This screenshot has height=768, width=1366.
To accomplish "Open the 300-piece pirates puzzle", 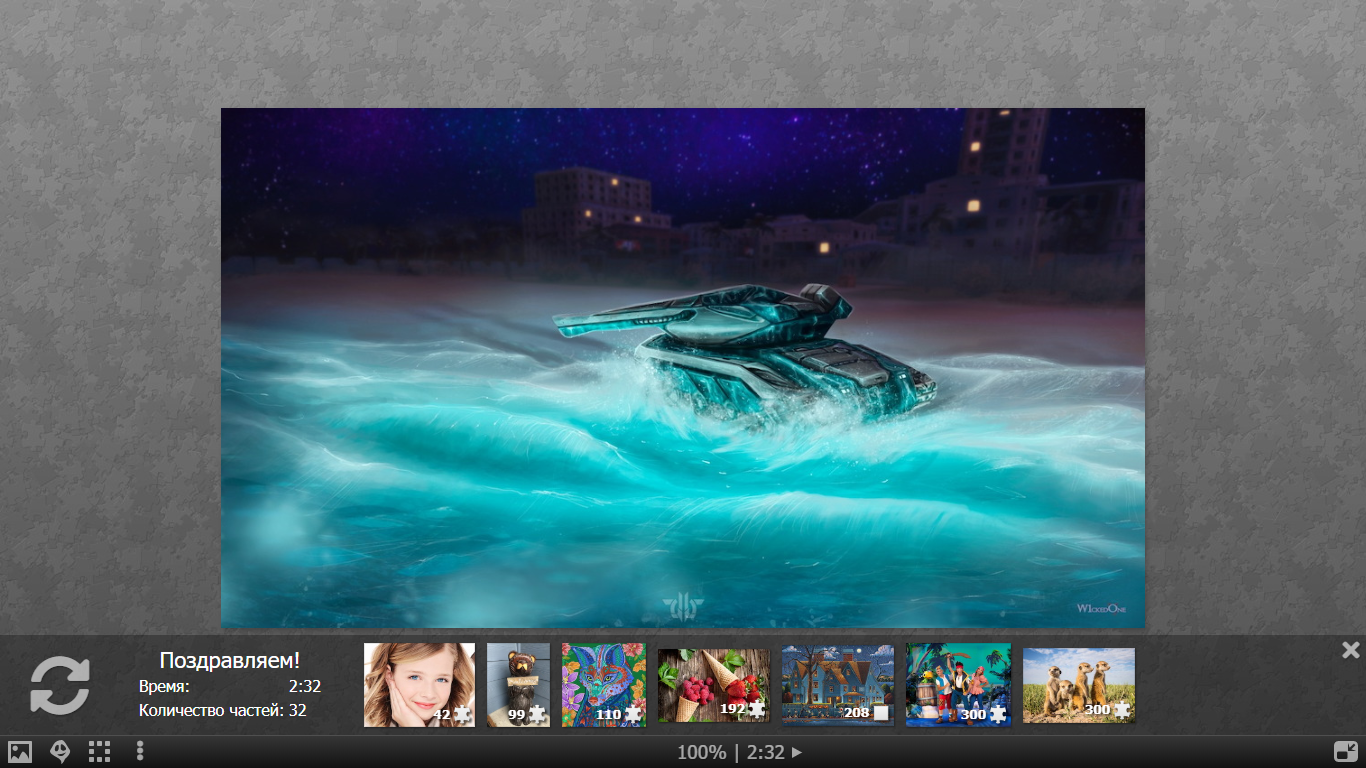I will (958, 684).
